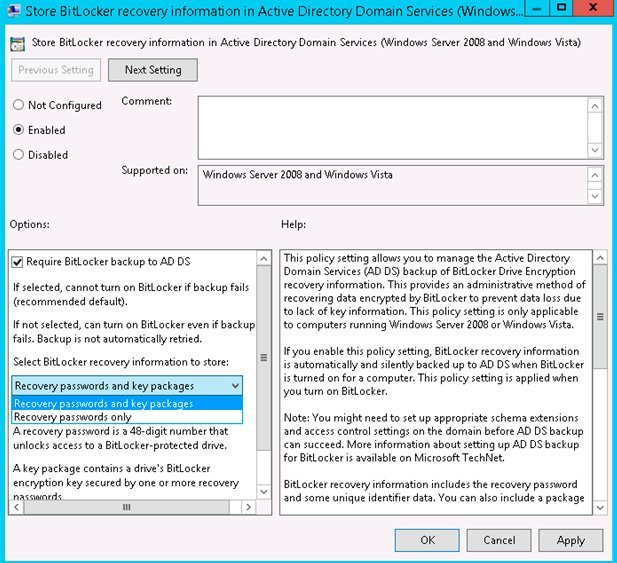Click Options pane horizontal scroll left arrow
Image resolution: width=617 pixels, height=563 pixels.
17,507
